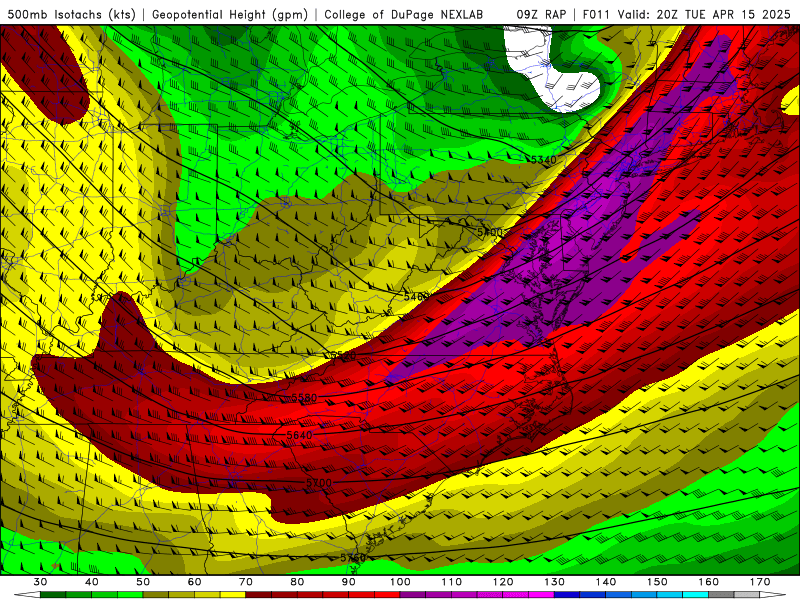Image resolution: width=800 pixels, height=600 pixels.
Task: Click the 80 value on the color scale
Action: click(x=297, y=582)
